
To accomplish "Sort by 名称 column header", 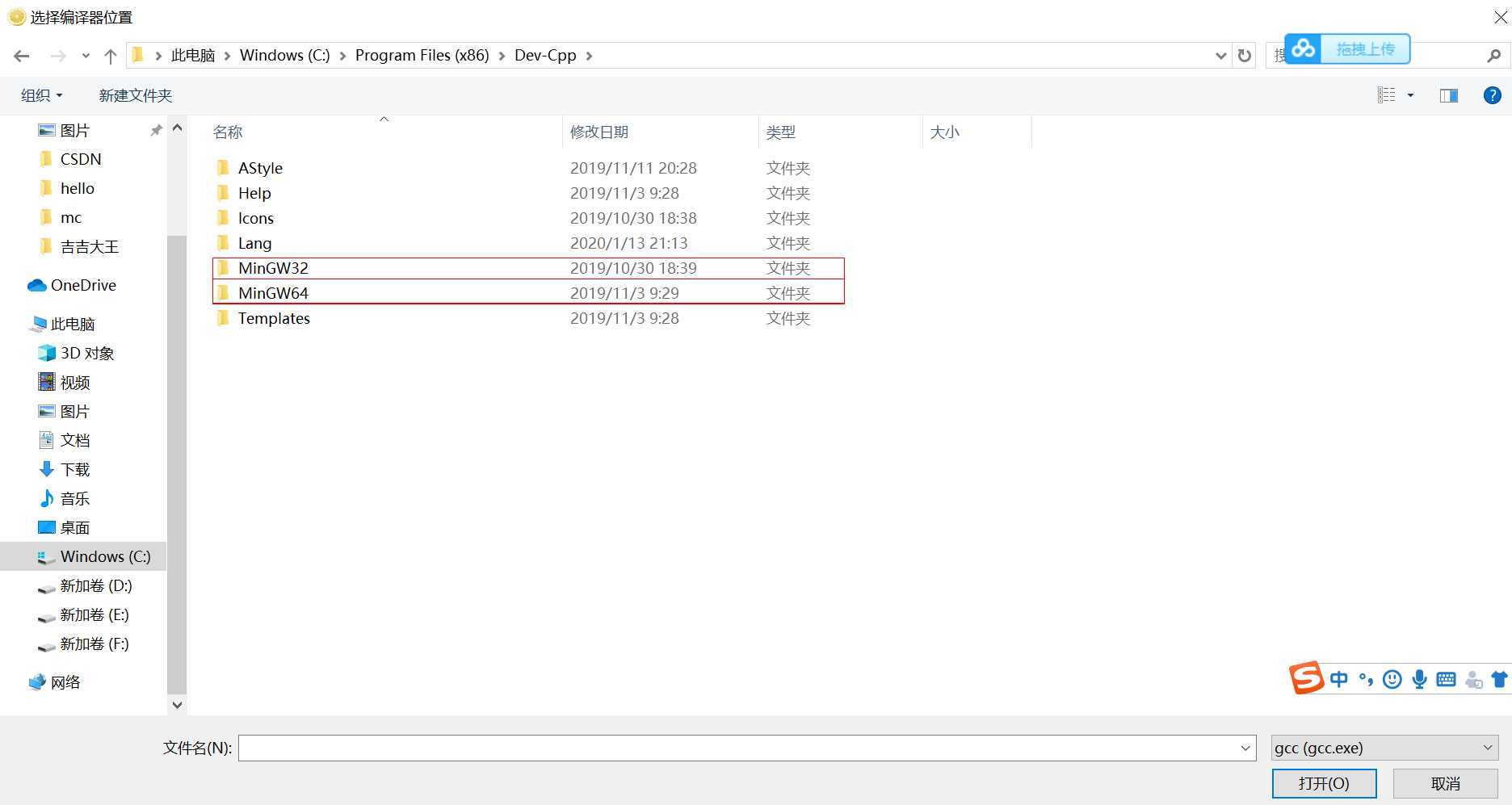I will tap(228, 132).
